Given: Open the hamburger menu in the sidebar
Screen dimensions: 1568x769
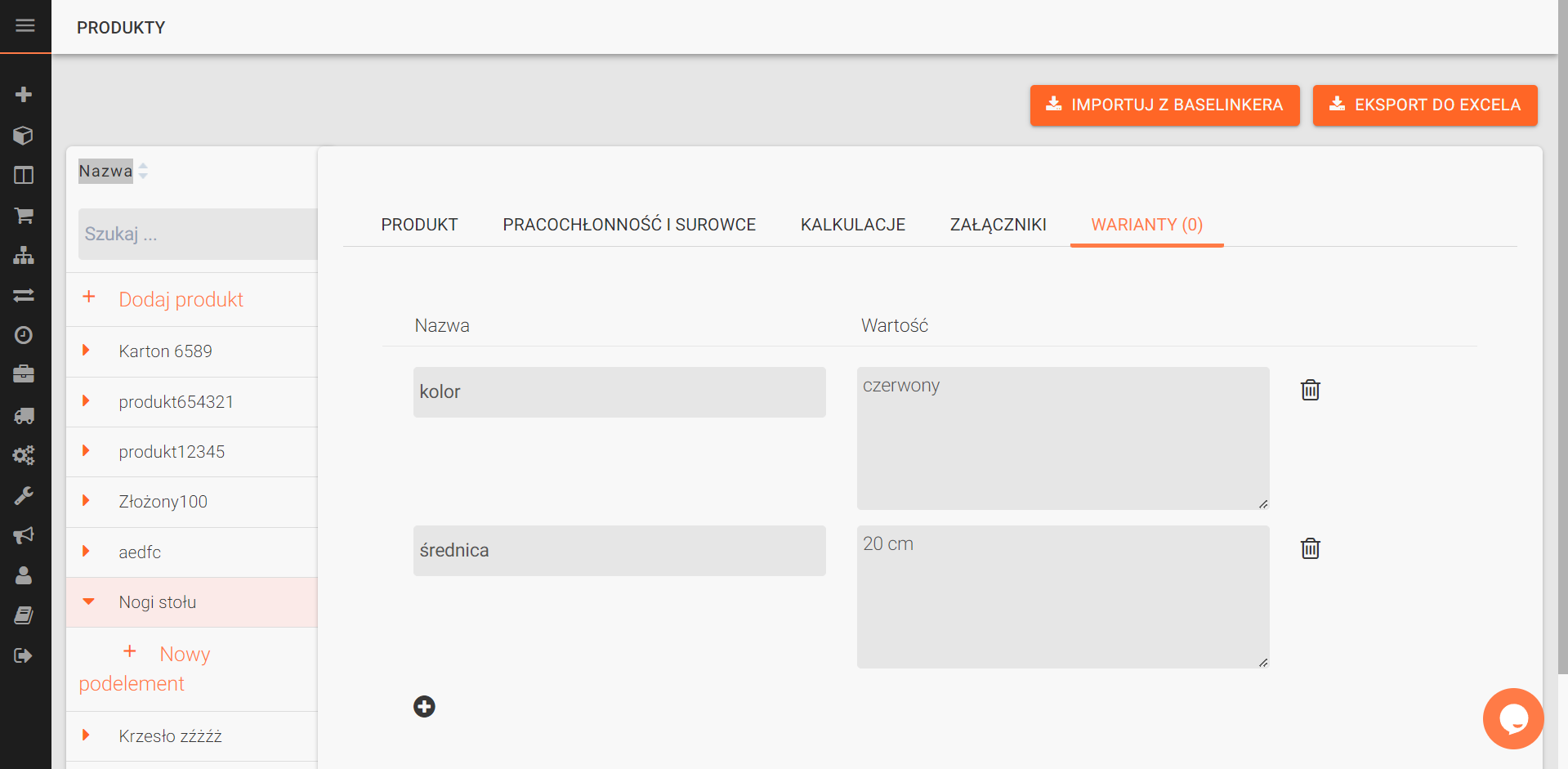Looking at the screenshot, I should coord(25,26).
